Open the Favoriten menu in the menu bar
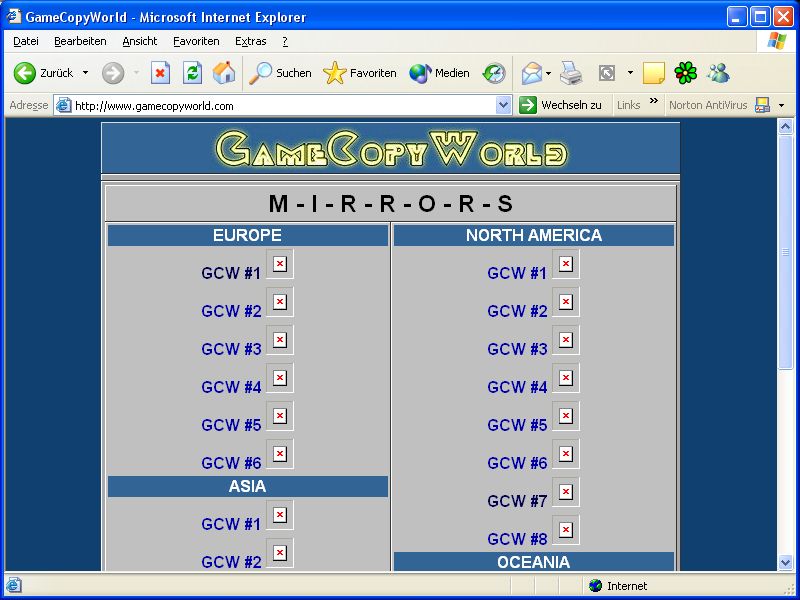The height and width of the screenshot is (600, 800). tap(196, 41)
